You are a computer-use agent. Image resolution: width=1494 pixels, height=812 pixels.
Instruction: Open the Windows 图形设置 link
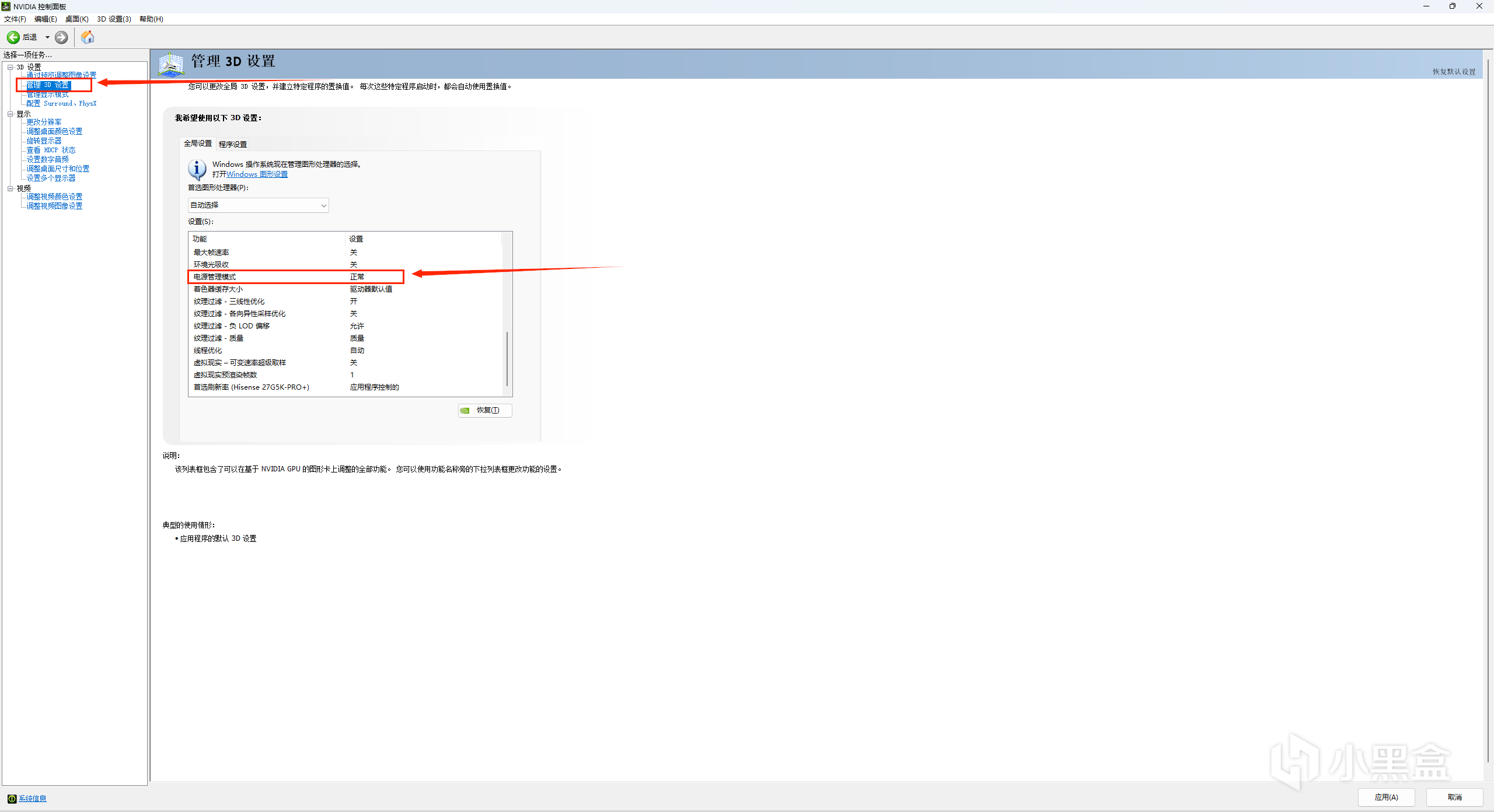(x=257, y=174)
